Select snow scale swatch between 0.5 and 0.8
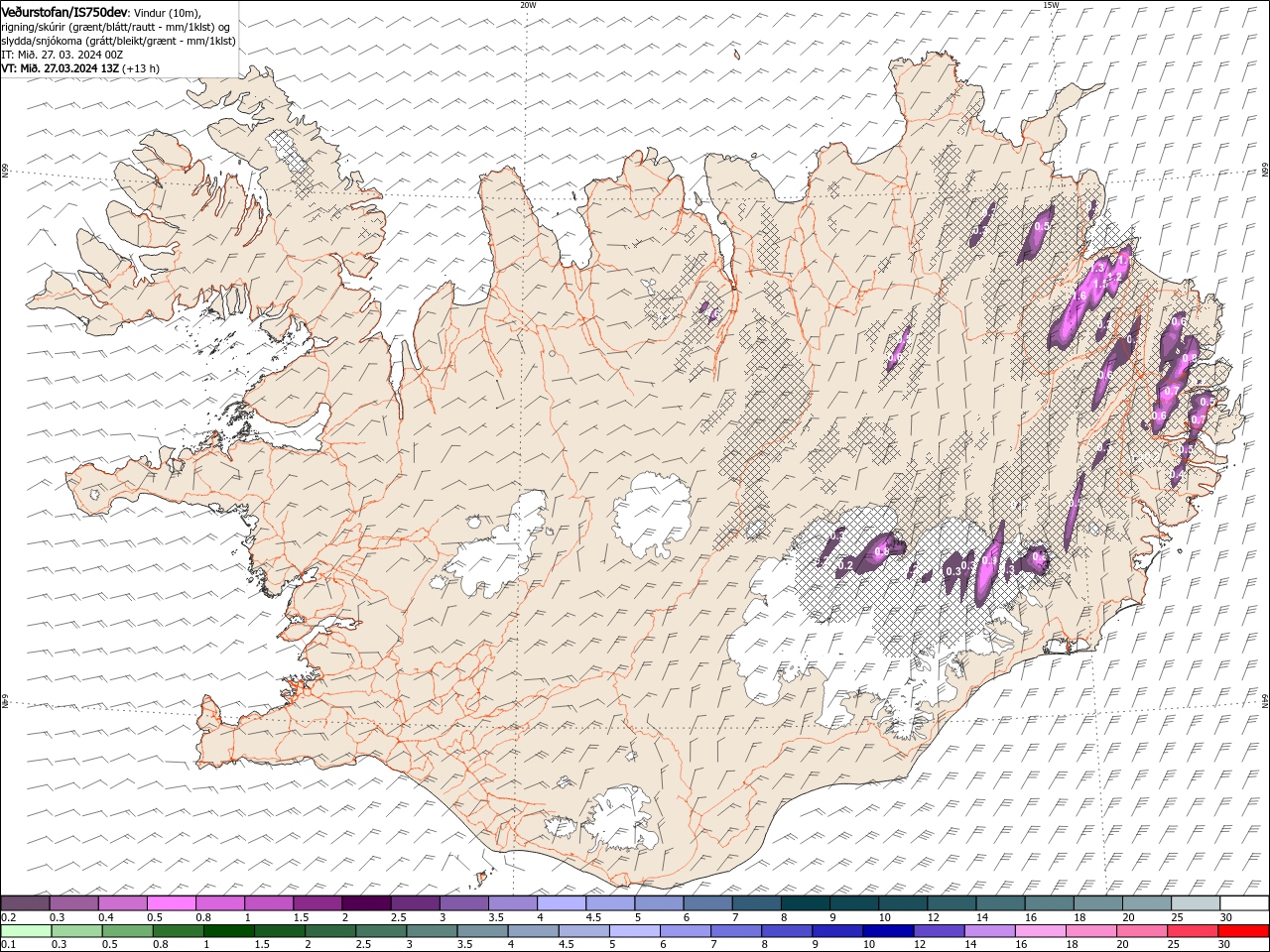Viewport: 1270px width, 952px height. point(172,903)
